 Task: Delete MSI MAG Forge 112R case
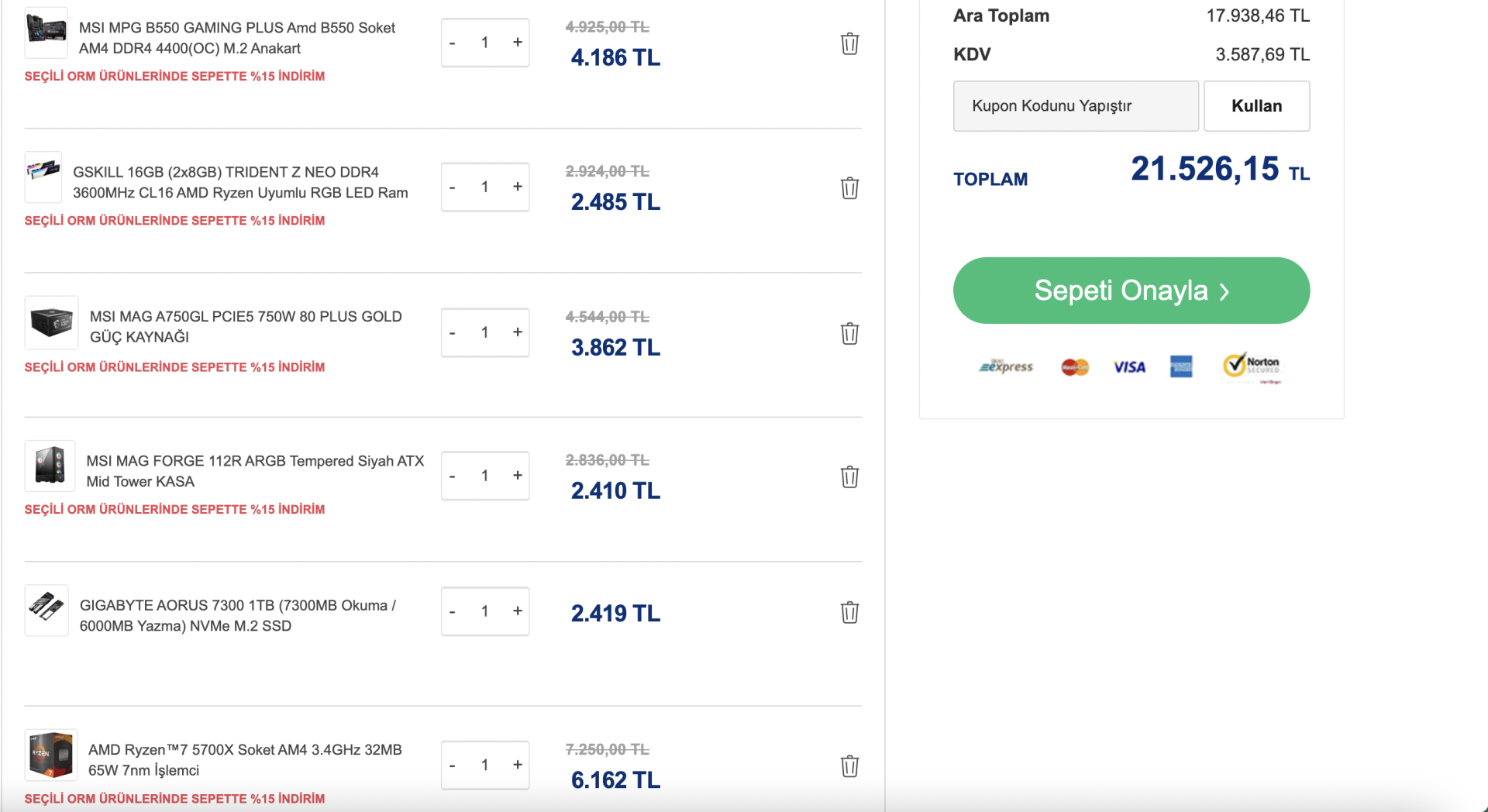pyautogui.click(x=849, y=477)
